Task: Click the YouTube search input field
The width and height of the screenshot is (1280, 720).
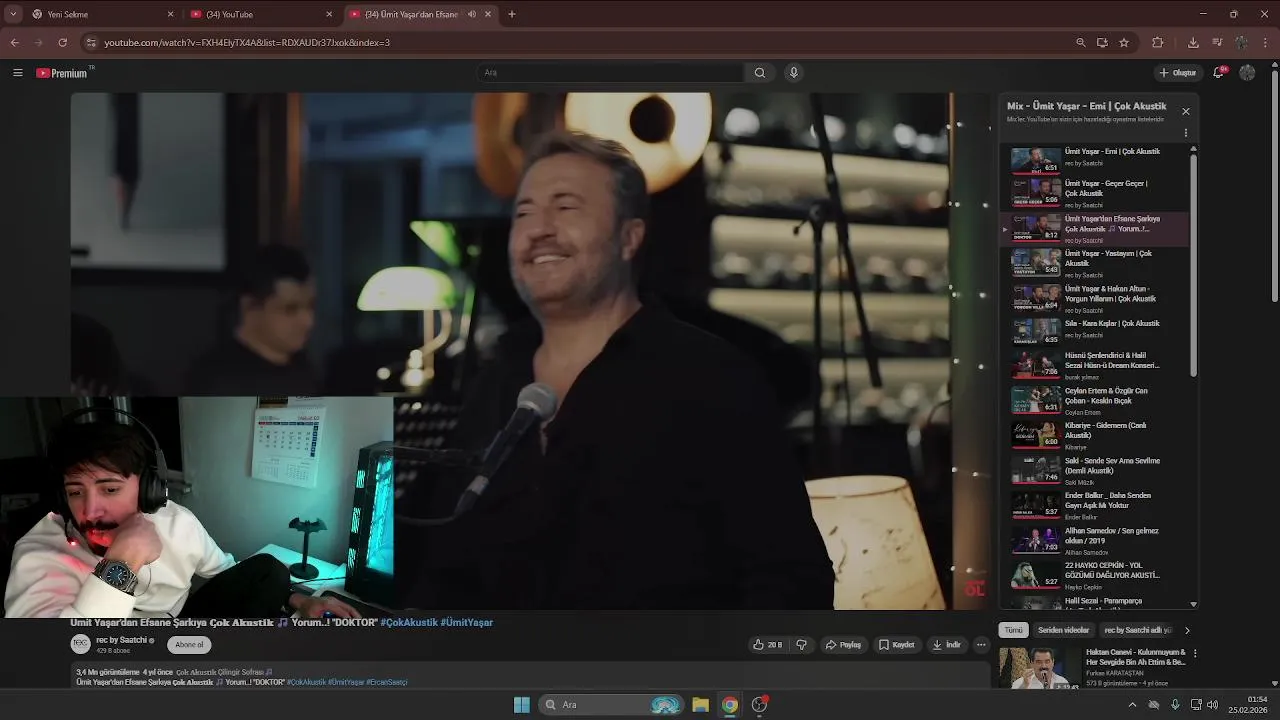Action: pos(610,73)
